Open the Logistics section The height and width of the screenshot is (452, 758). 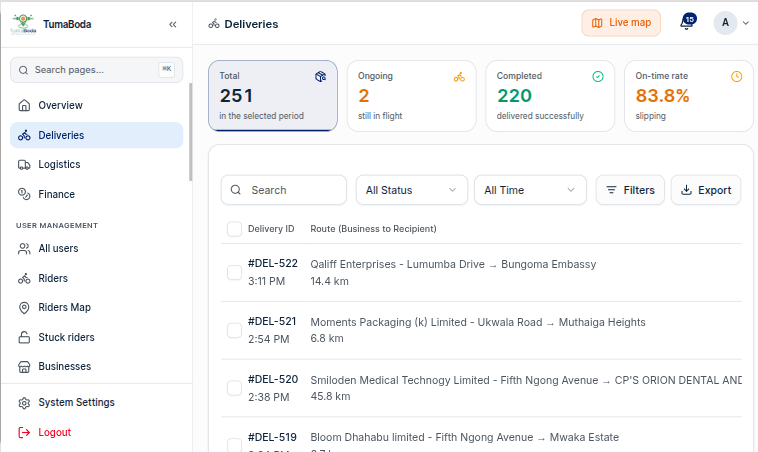pyautogui.click(x=97, y=165)
